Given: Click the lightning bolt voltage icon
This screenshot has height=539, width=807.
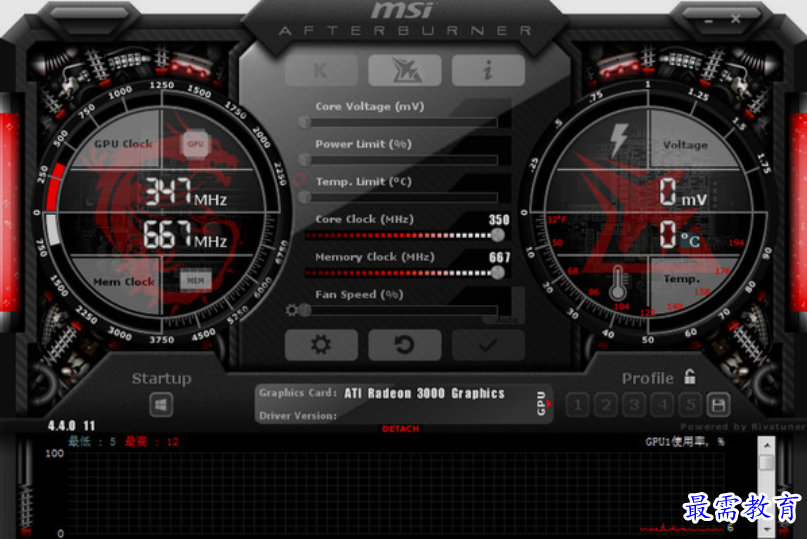Looking at the screenshot, I should (619, 140).
